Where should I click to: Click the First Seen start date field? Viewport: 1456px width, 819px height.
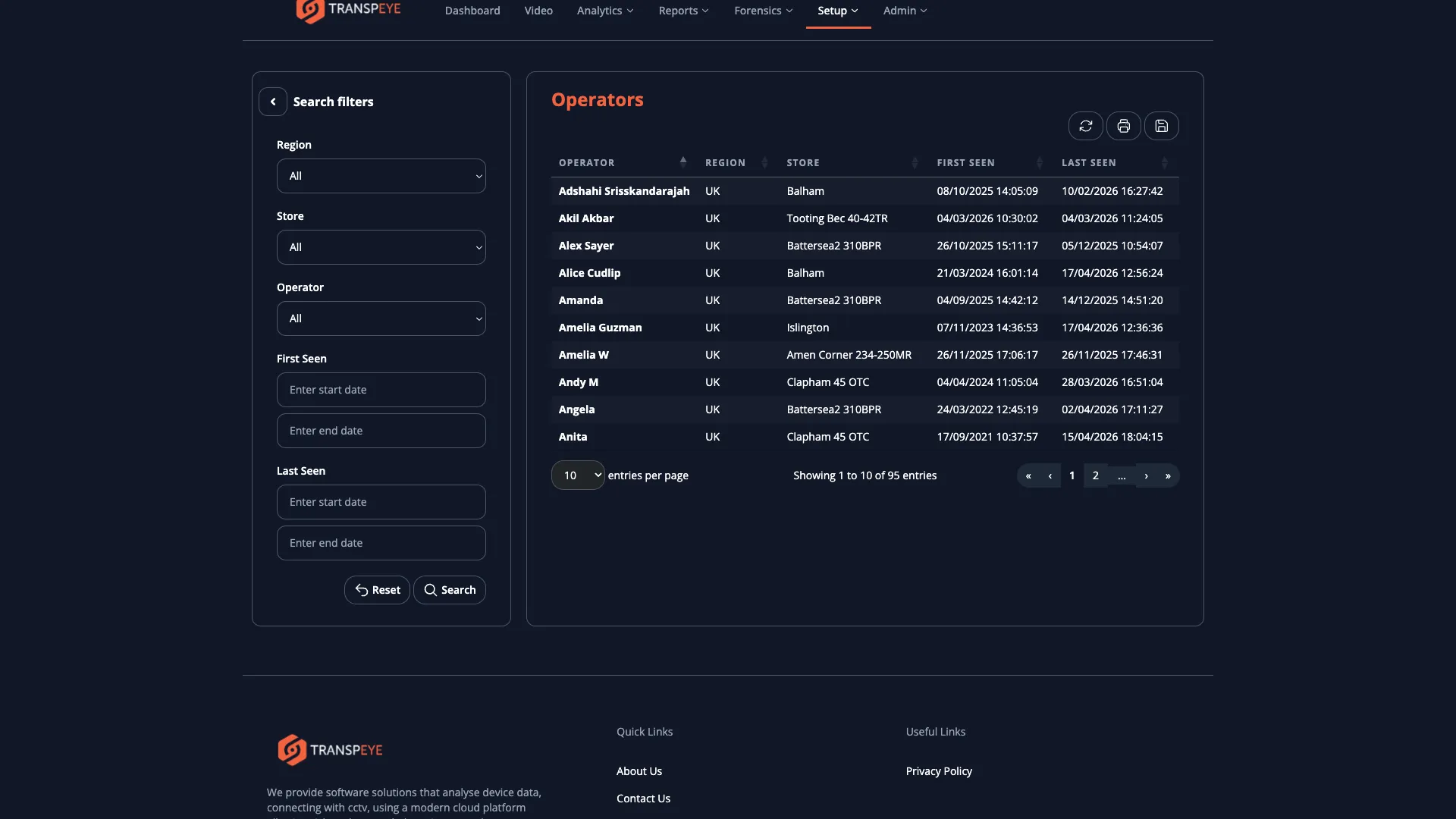pyautogui.click(x=381, y=389)
